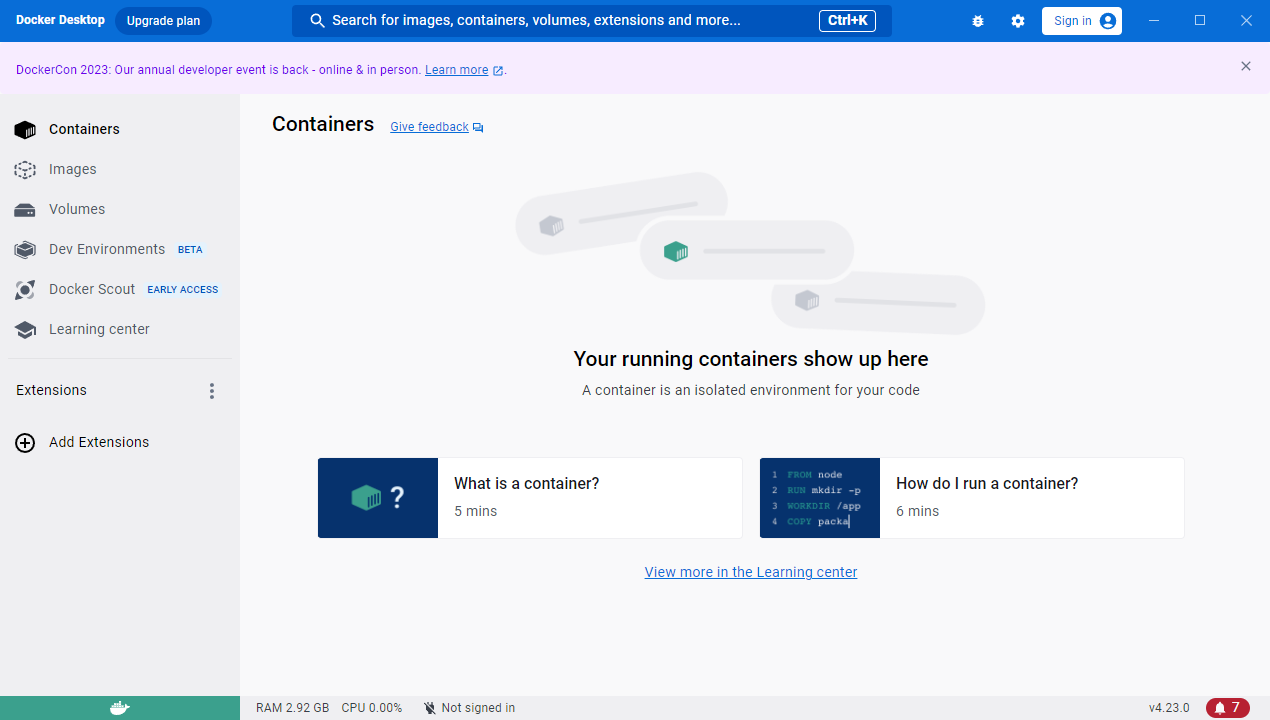1270x720 pixels.
Task: Click the container question mark thumbnail
Action: click(x=378, y=498)
